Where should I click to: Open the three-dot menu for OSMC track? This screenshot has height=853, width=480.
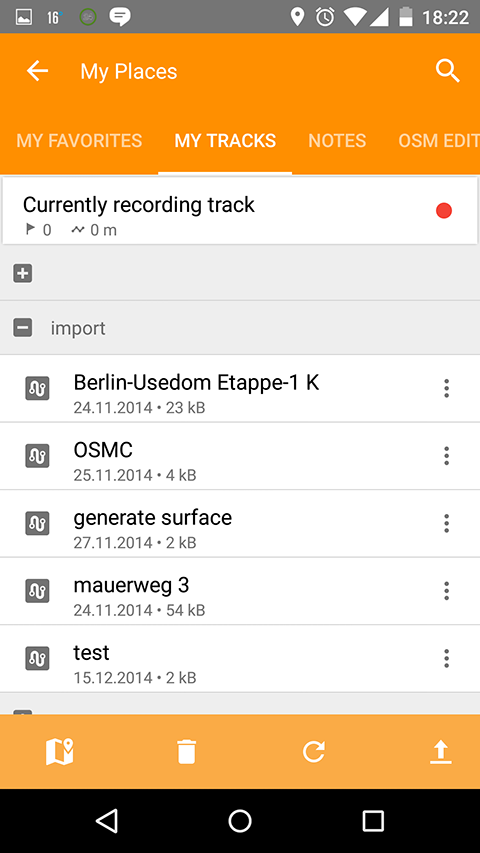pyautogui.click(x=446, y=456)
